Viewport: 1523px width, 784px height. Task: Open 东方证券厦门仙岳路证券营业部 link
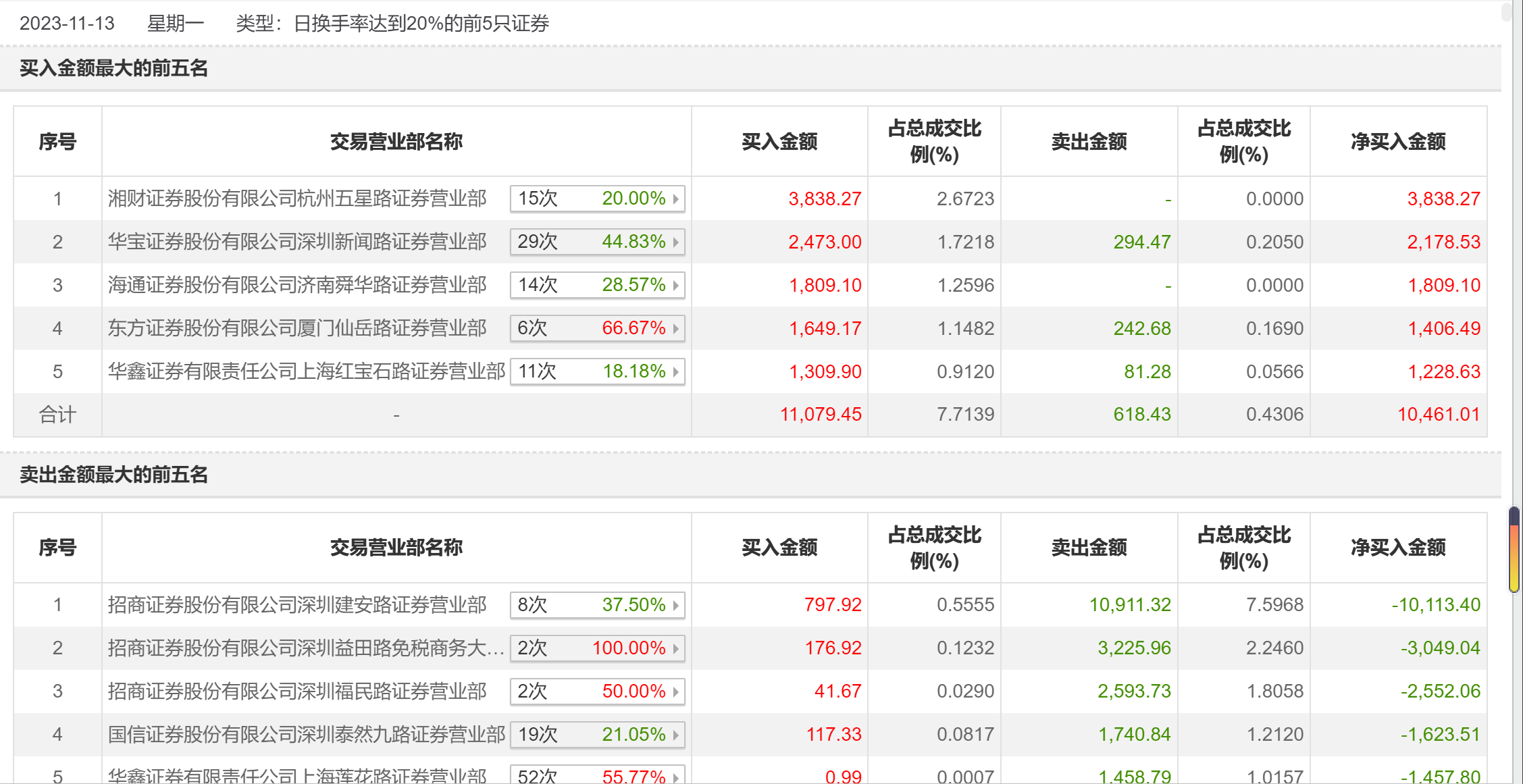click(x=297, y=328)
